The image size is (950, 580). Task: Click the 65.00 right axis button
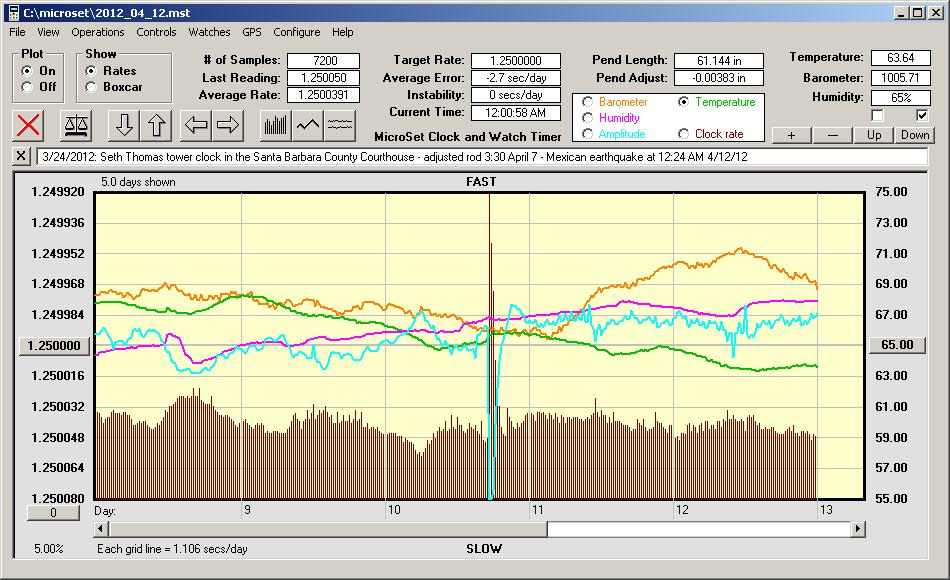coord(897,345)
